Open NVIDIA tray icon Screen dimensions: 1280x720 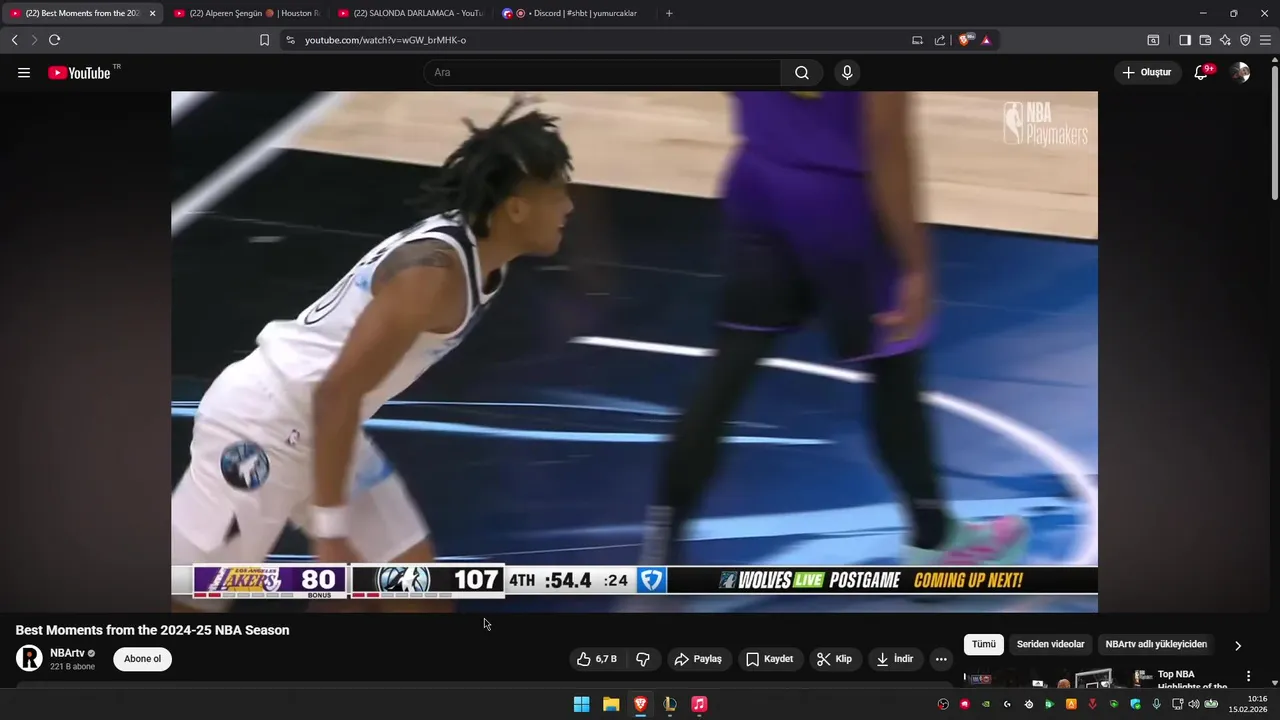[986, 704]
